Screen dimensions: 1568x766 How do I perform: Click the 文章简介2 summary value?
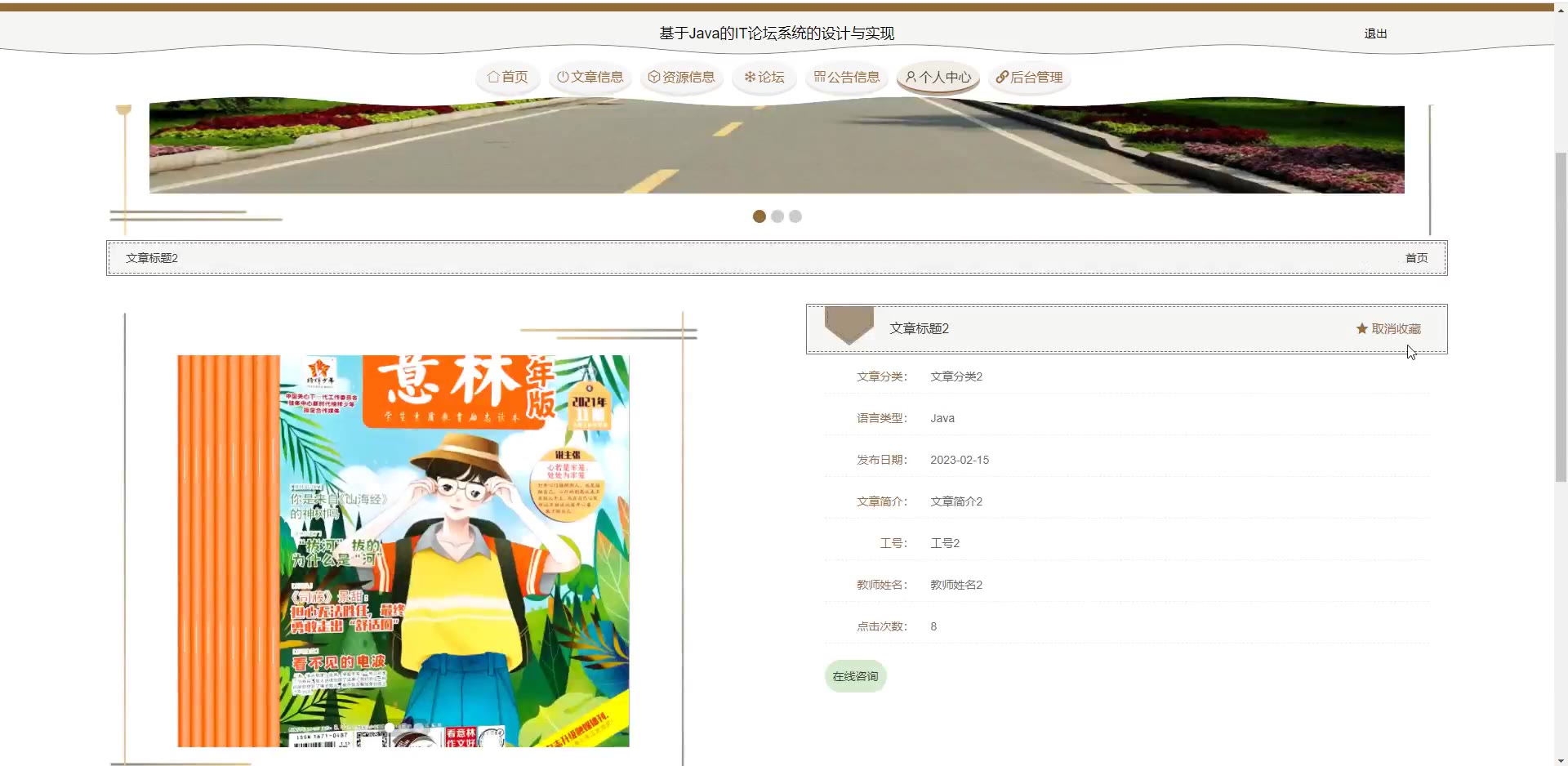956,501
